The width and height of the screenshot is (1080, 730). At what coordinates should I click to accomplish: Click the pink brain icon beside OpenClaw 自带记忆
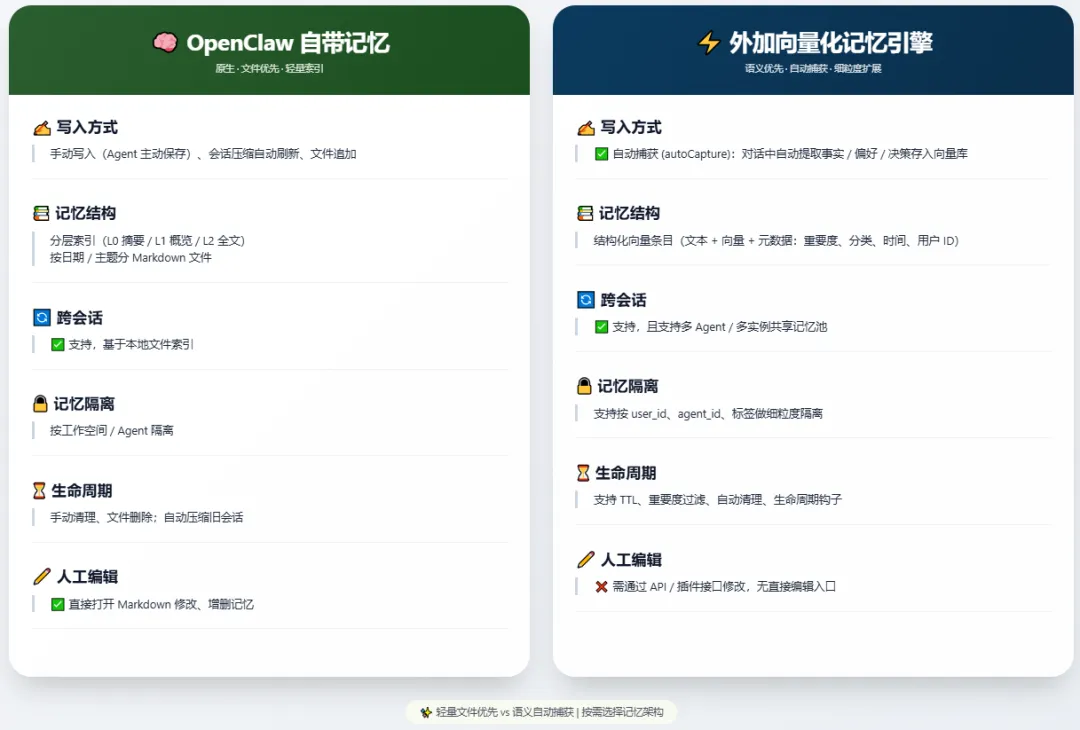tap(165, 43)
